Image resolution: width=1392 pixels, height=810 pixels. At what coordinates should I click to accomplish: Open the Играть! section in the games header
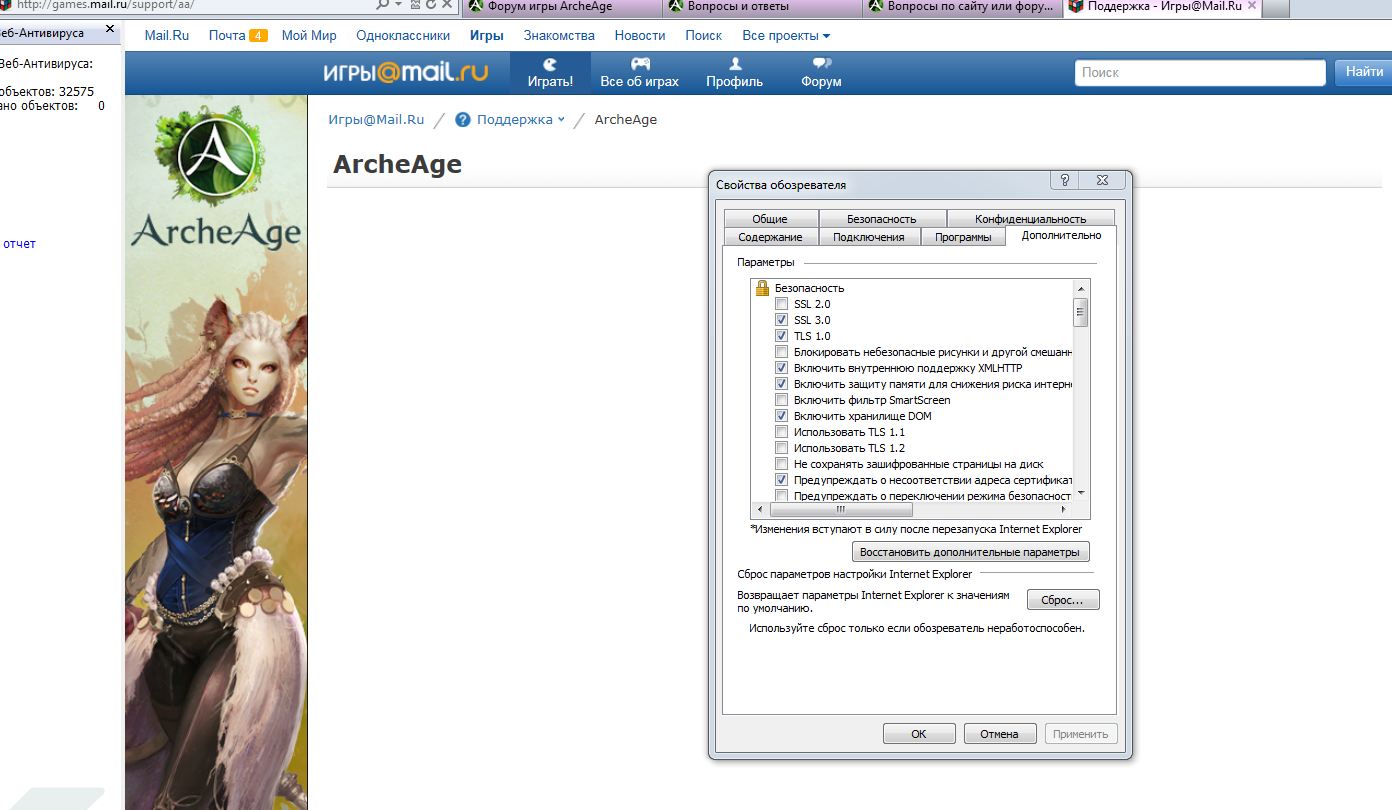point(550,73)
